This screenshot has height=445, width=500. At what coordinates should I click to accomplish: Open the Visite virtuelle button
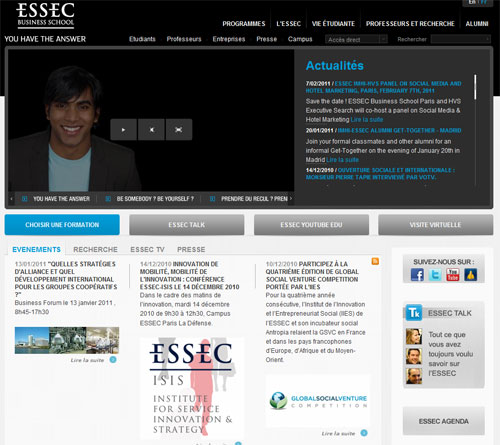[x=435, y=225]
